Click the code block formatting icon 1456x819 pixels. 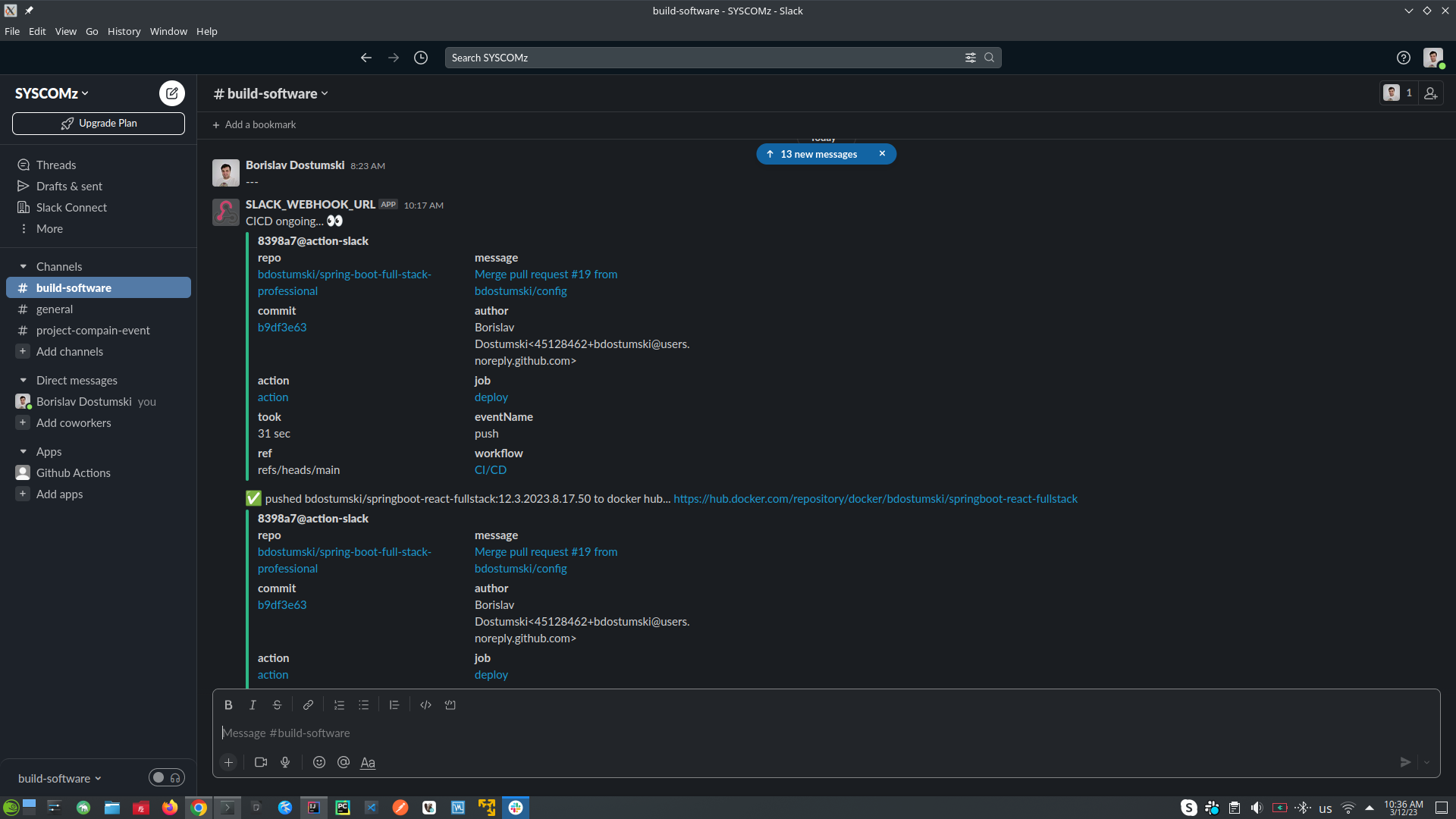click(450, 705)
